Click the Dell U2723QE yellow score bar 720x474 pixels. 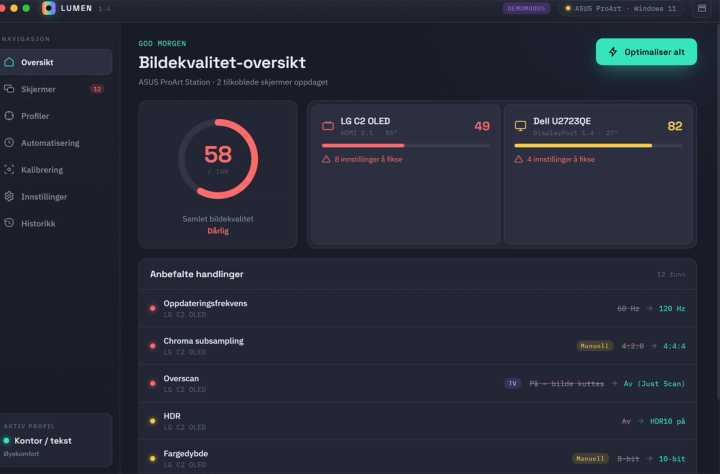tap(598, 146)
